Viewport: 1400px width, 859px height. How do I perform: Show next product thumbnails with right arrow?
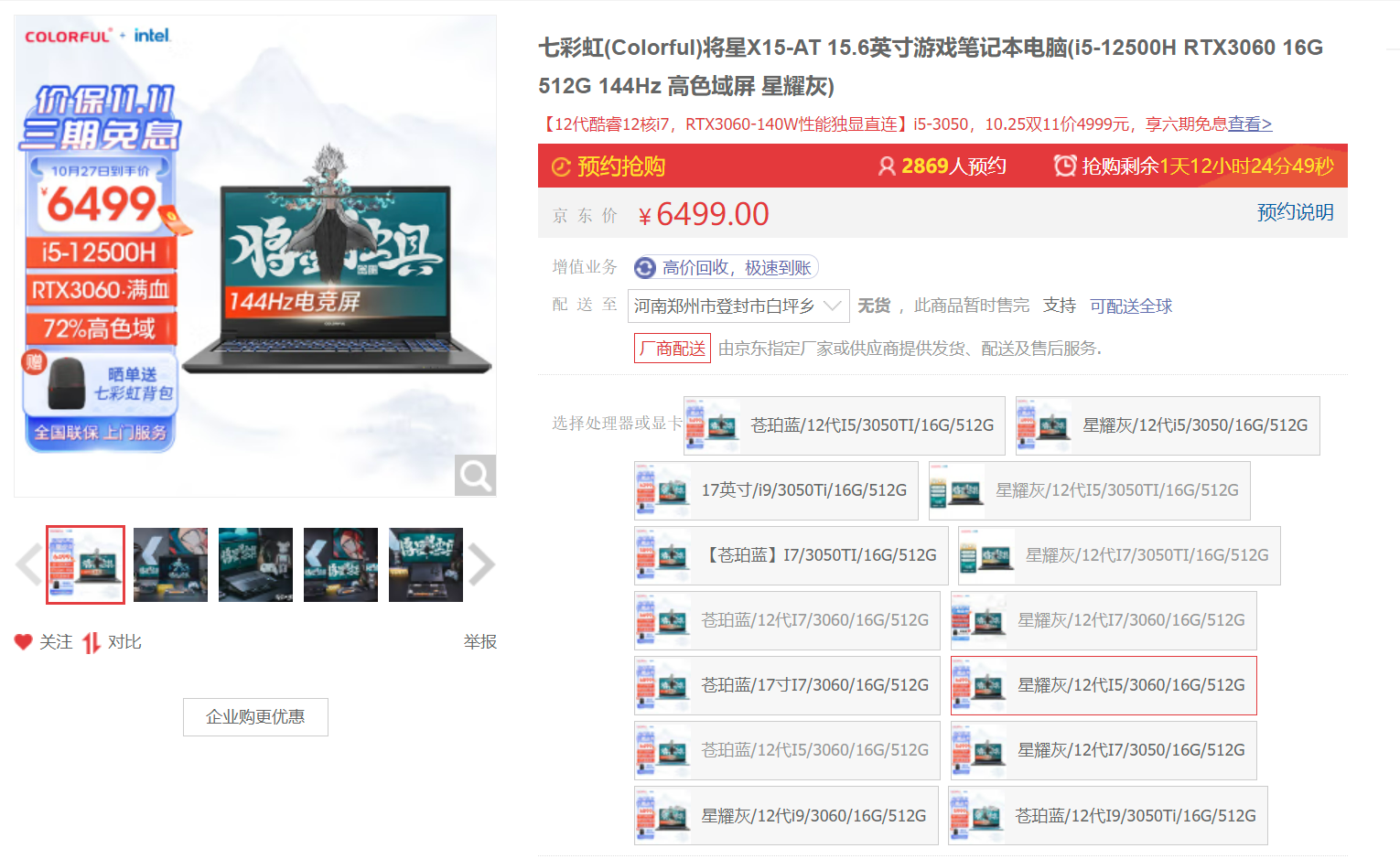tap(481, 564)
